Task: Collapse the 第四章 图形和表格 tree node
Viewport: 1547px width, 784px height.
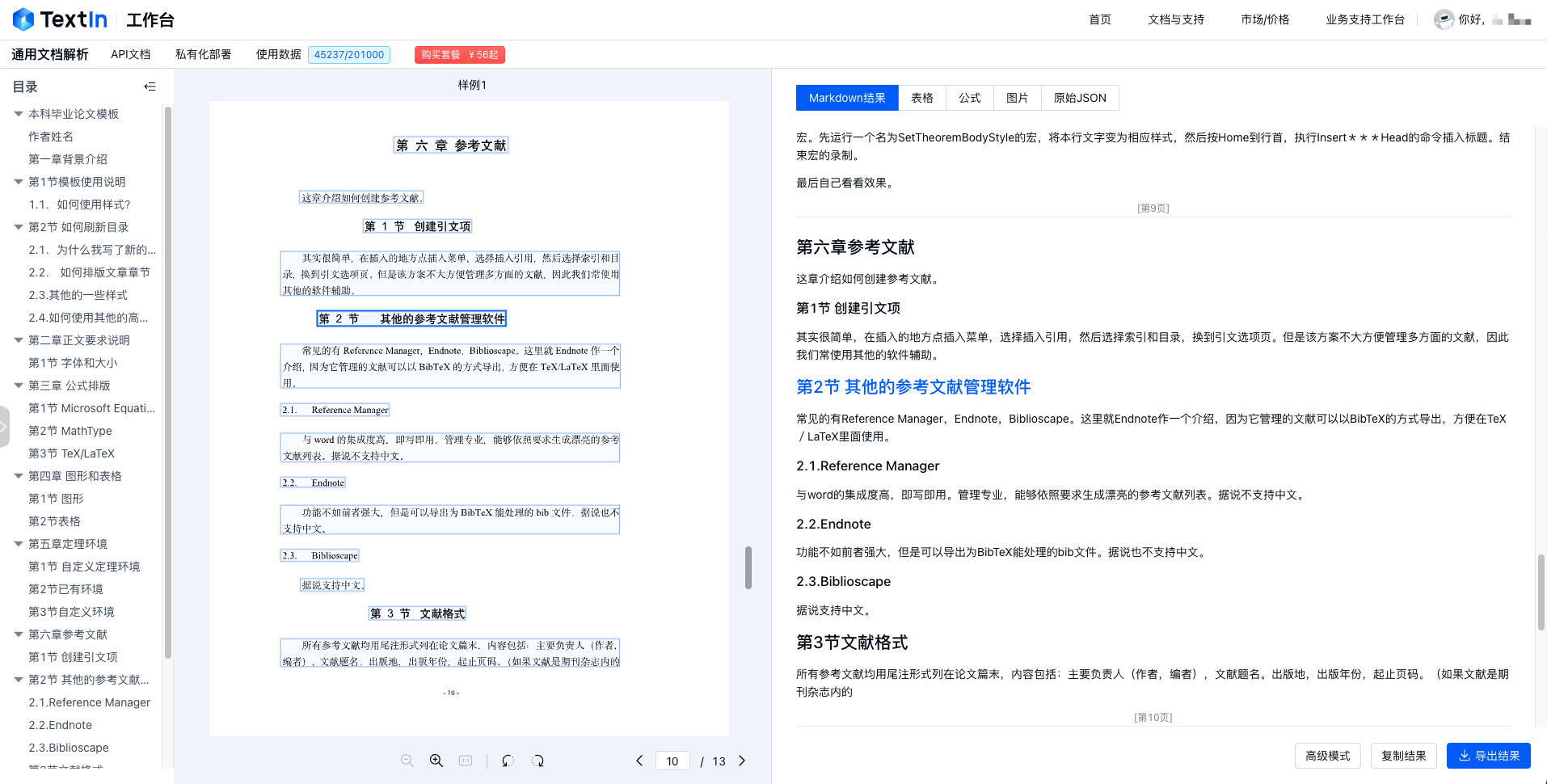Action: tap(19, 476)
